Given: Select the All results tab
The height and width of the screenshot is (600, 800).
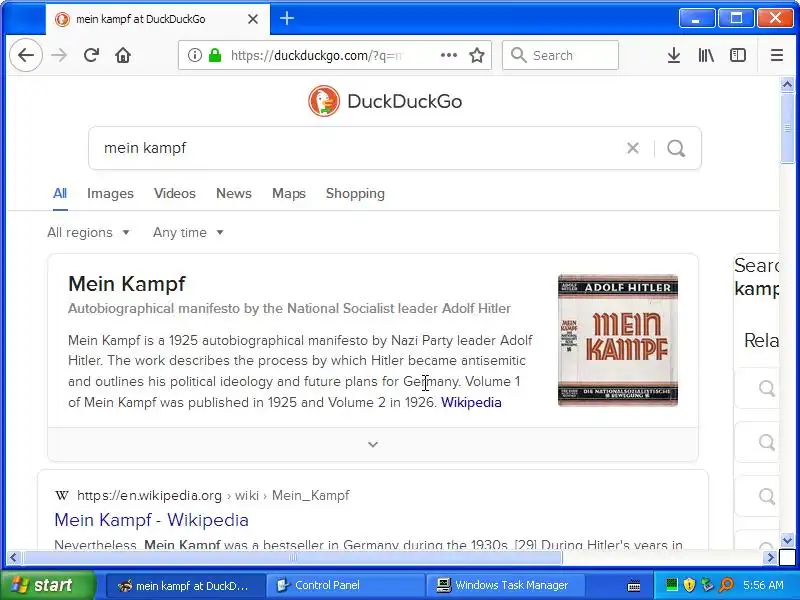Looking at the screenshot, I should 60,193.
